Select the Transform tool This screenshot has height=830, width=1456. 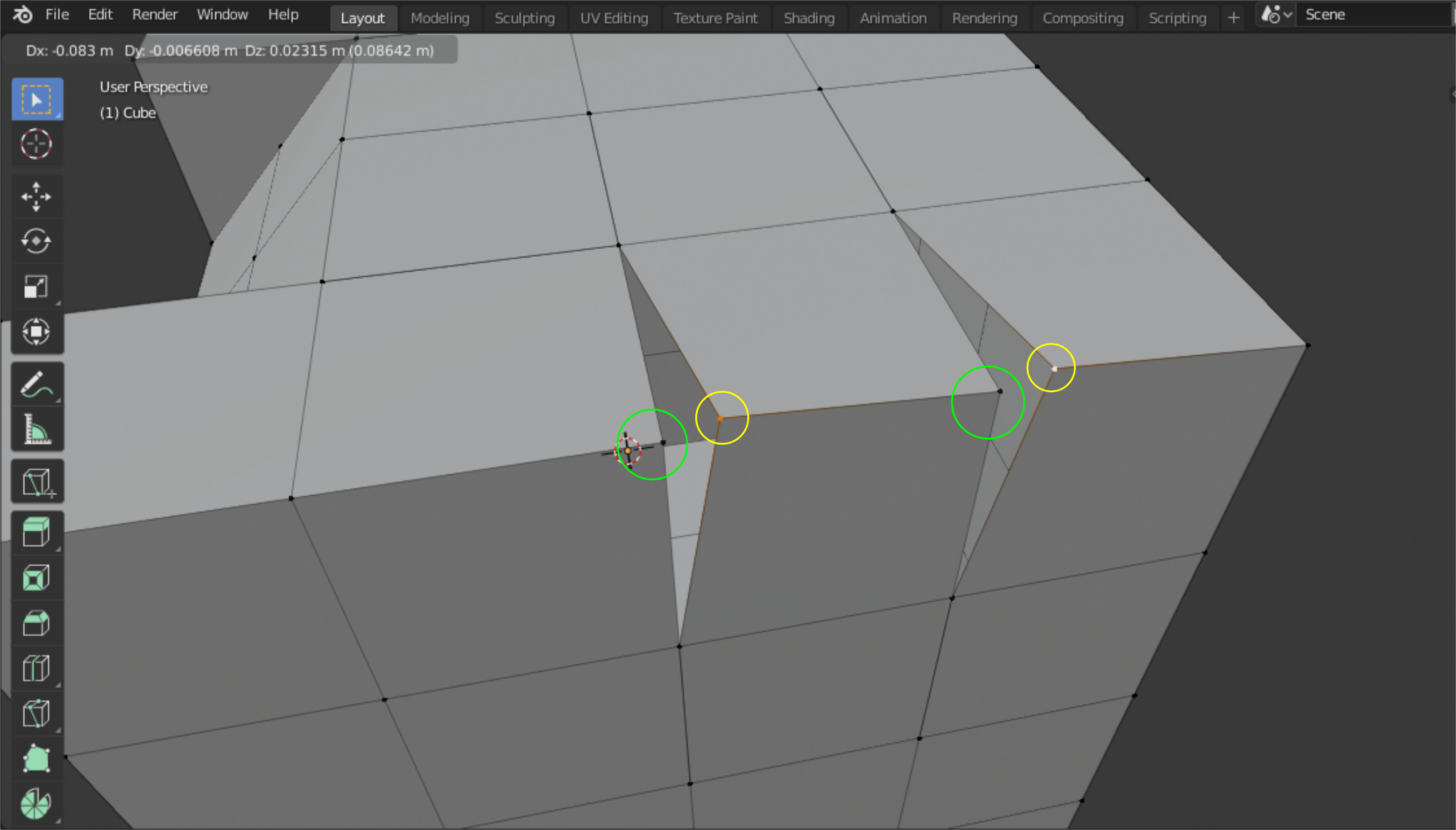(x=37, y=332)
